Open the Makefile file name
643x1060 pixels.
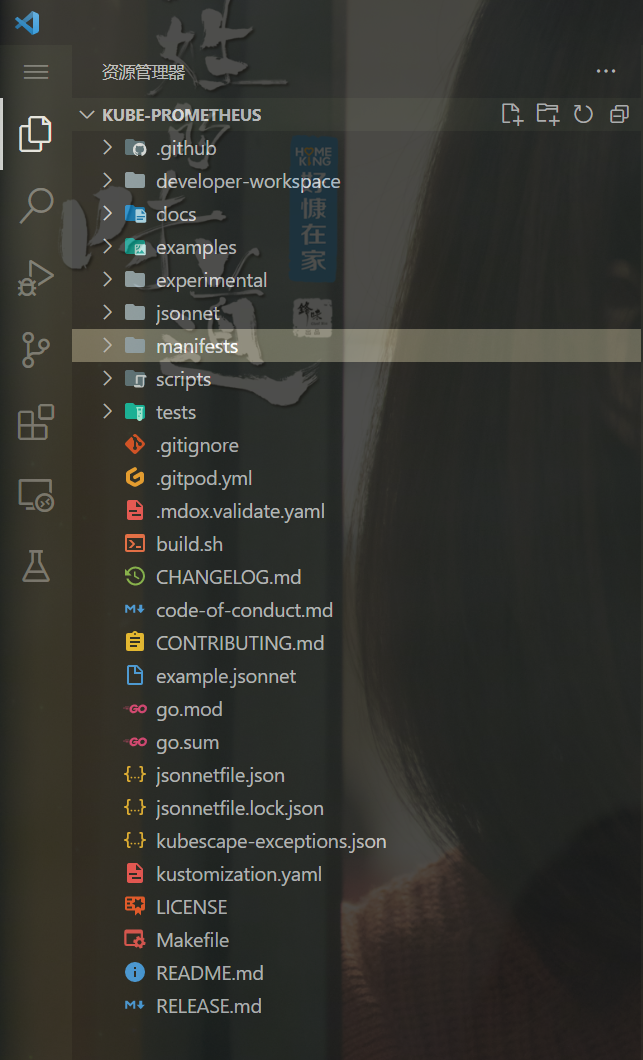[x=192, y=940]
